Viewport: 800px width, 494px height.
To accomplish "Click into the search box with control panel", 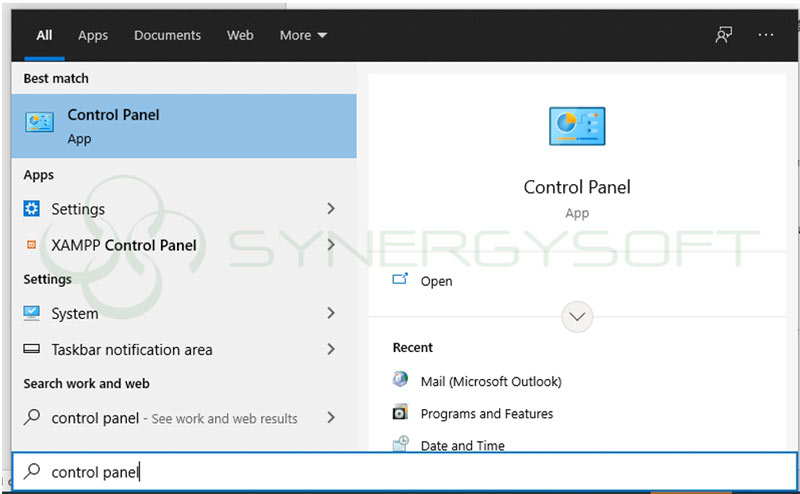I will tap(405, 472).
